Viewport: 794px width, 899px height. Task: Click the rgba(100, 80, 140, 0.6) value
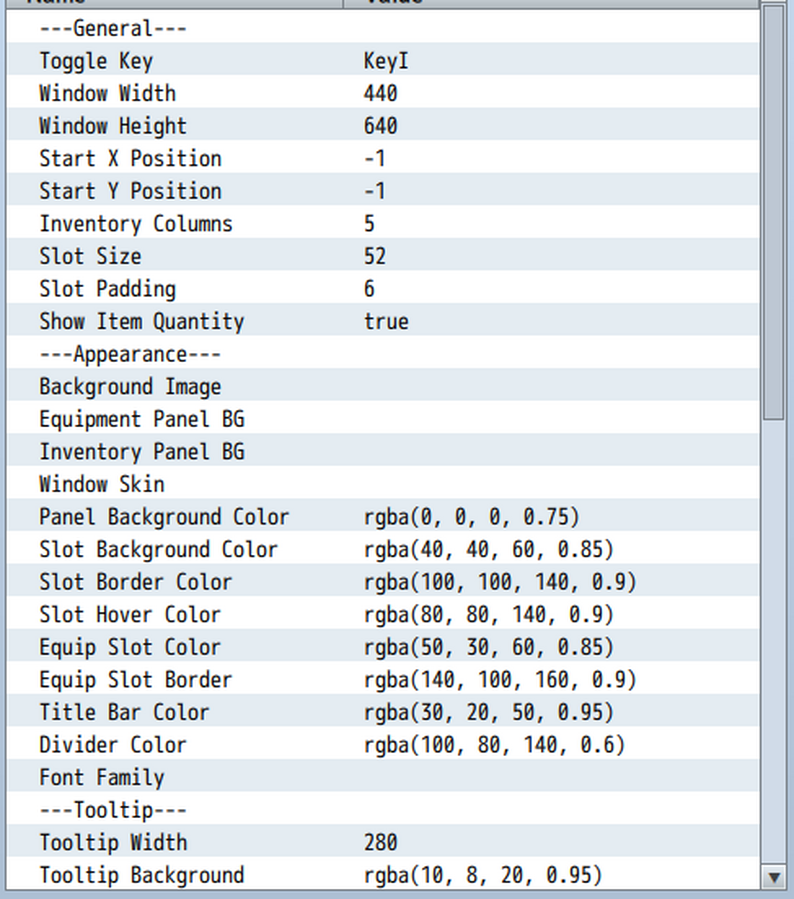click(494, 745)
